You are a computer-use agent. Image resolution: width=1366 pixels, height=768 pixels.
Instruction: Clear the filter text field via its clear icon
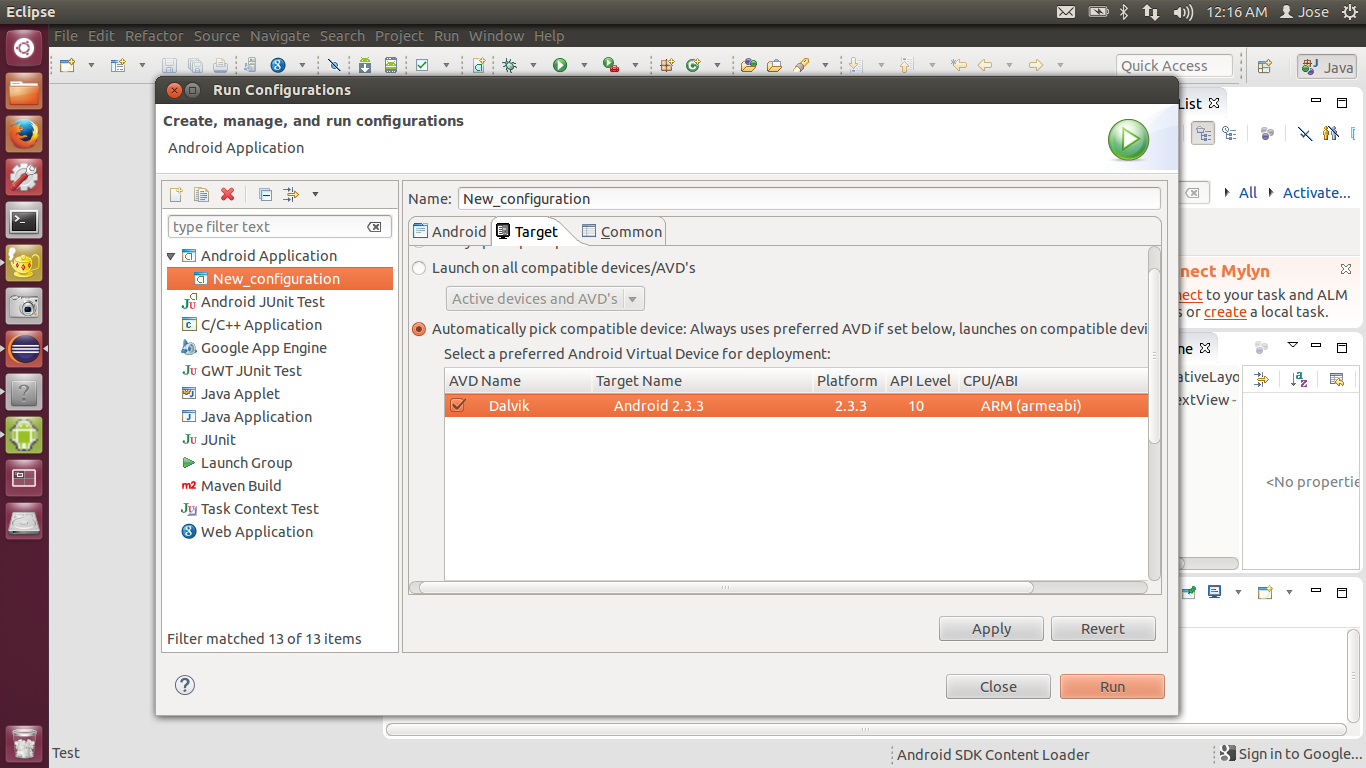coord(374,227)
